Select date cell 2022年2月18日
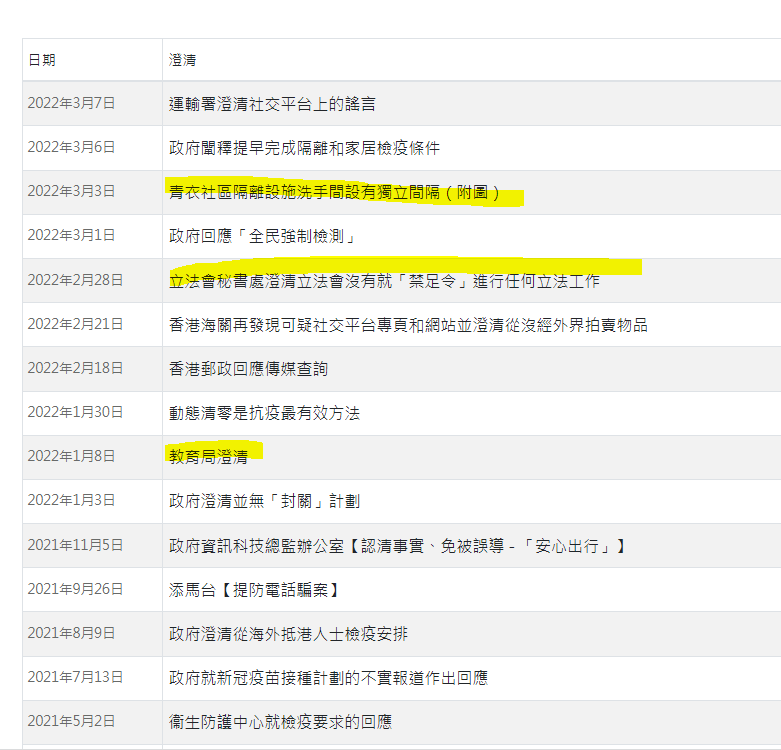Image resolution: width=781 pixels, height=750 pixels. pos(92,368)
